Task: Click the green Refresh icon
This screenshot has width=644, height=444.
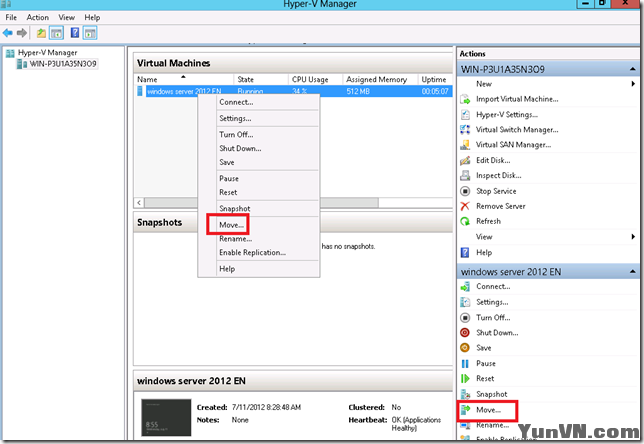Action: click(465, 221)
